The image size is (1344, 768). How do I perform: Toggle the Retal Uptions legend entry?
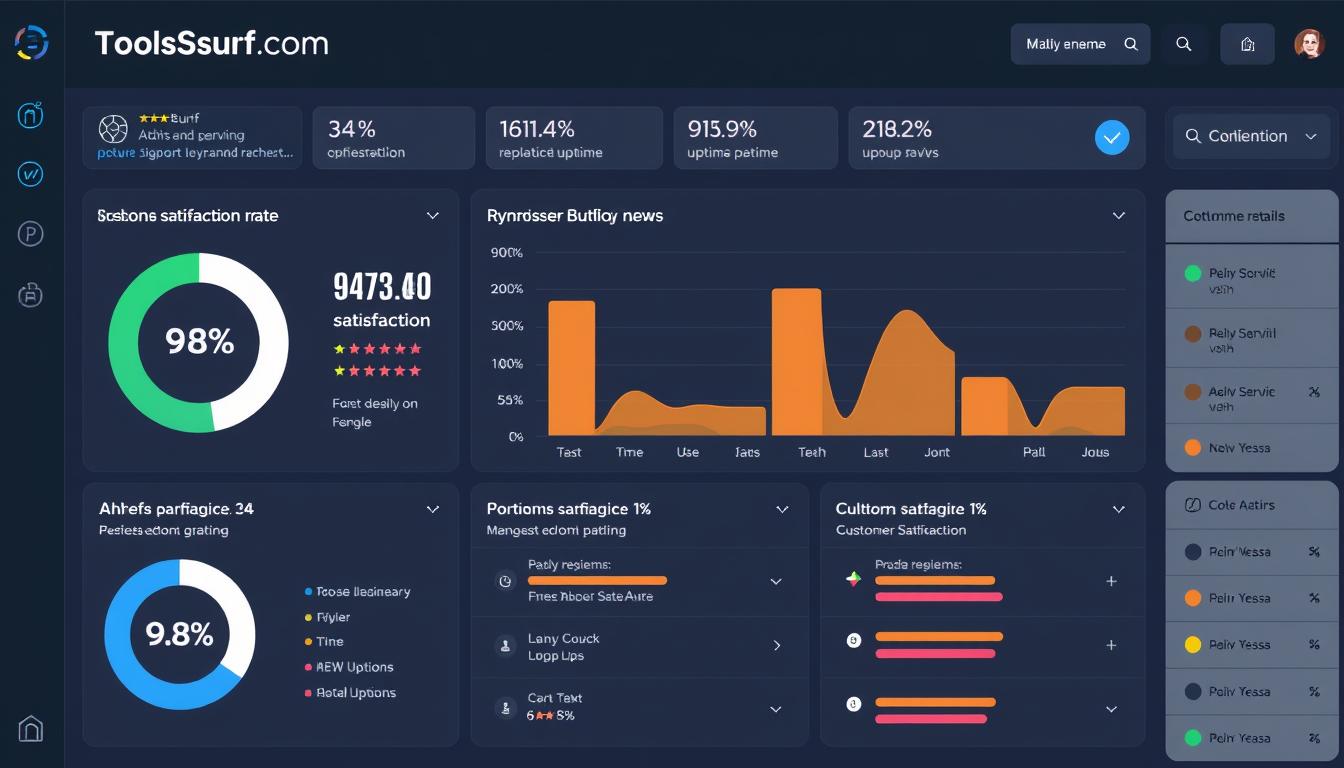(x=349, y=693)
